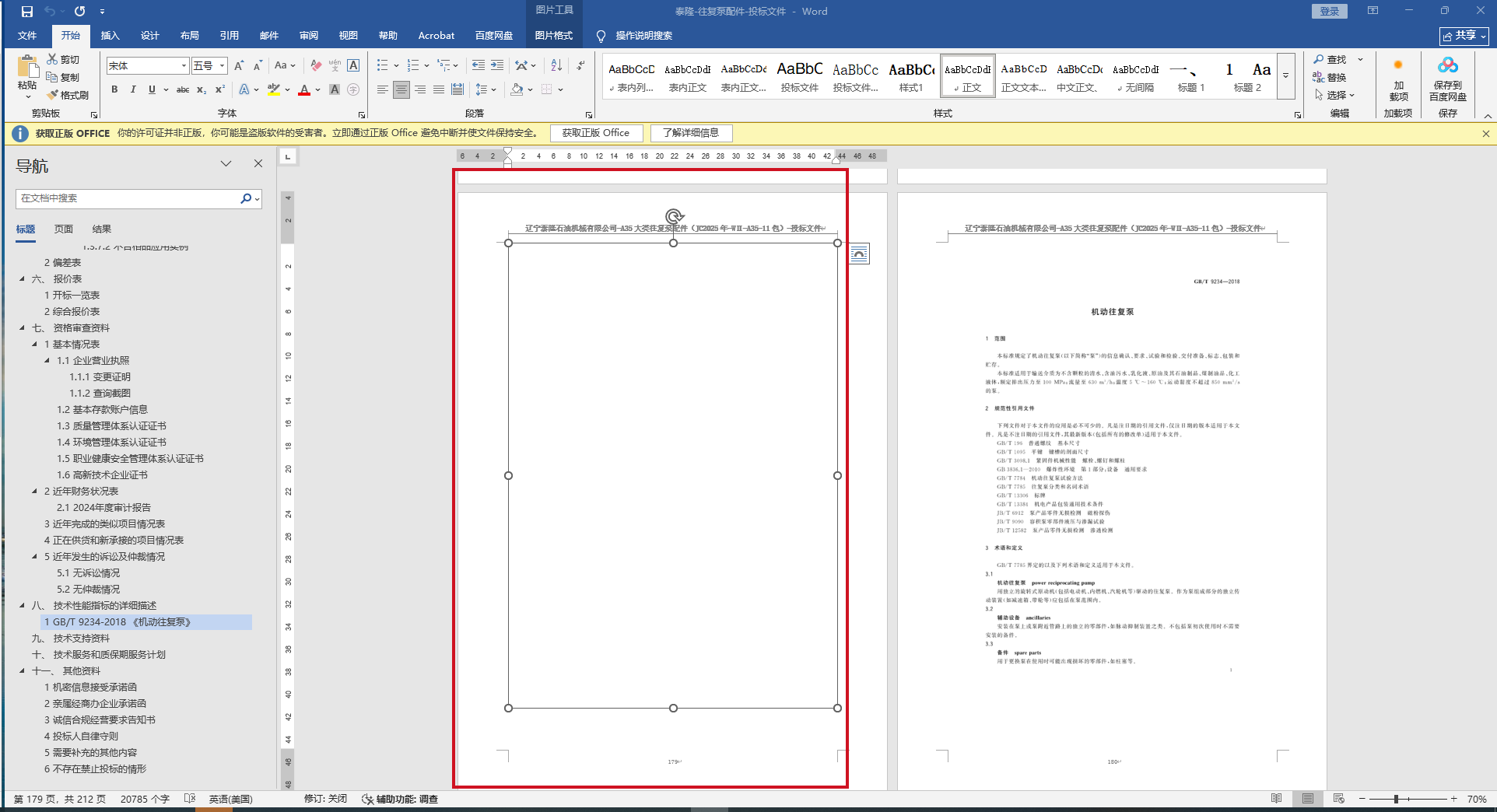
Task: Open the 插入 ribbon tab
Action: pos(110,36)
